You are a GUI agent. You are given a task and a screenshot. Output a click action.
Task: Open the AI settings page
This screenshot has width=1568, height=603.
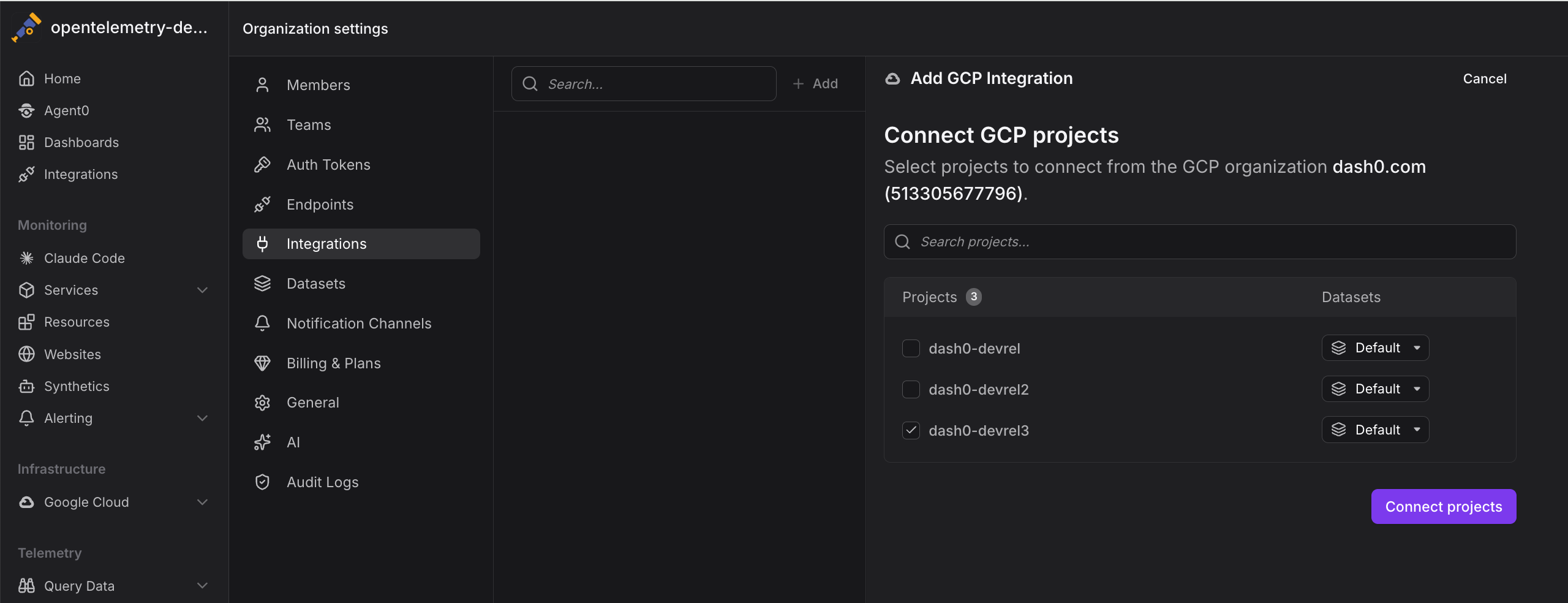pyautogui.click(x=361, y=442)
